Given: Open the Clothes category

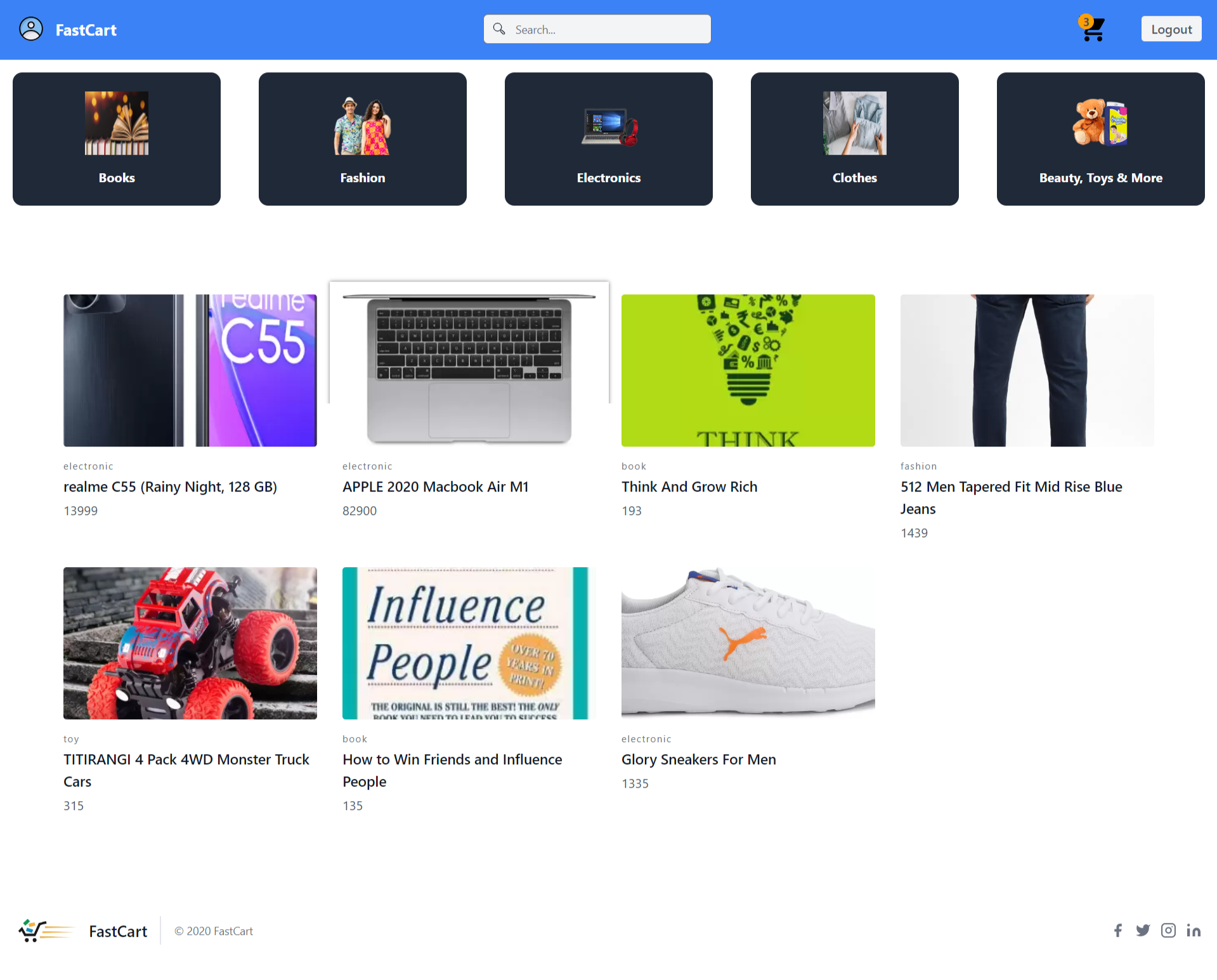Looking at the screenshot, I should (x=854, y=139).
